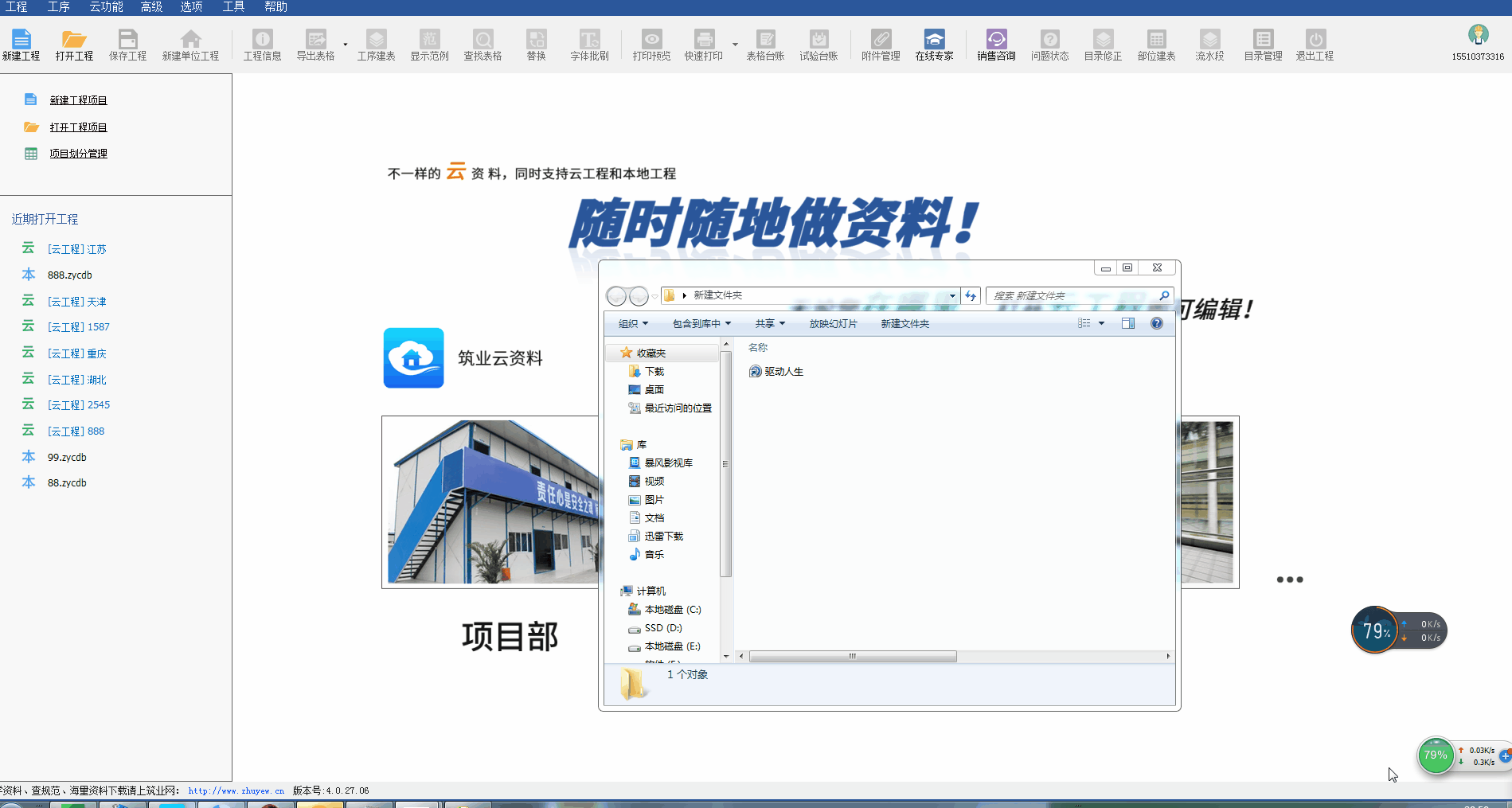
Task: Expand the 组织 dropdown menu
Action: 633,324
